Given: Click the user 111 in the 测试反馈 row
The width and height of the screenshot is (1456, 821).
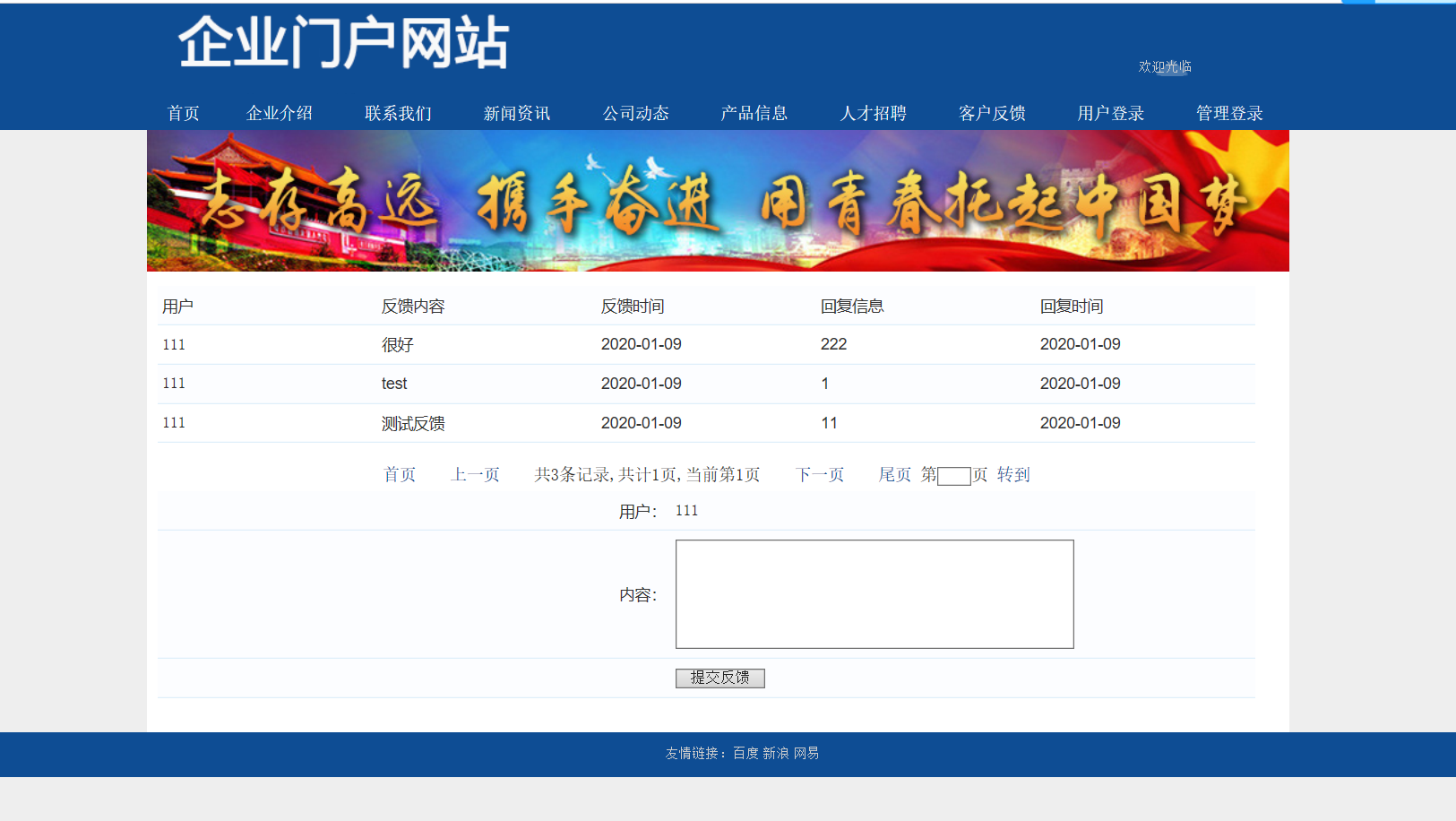Looking at the screenshot, I should click(174, 422).
